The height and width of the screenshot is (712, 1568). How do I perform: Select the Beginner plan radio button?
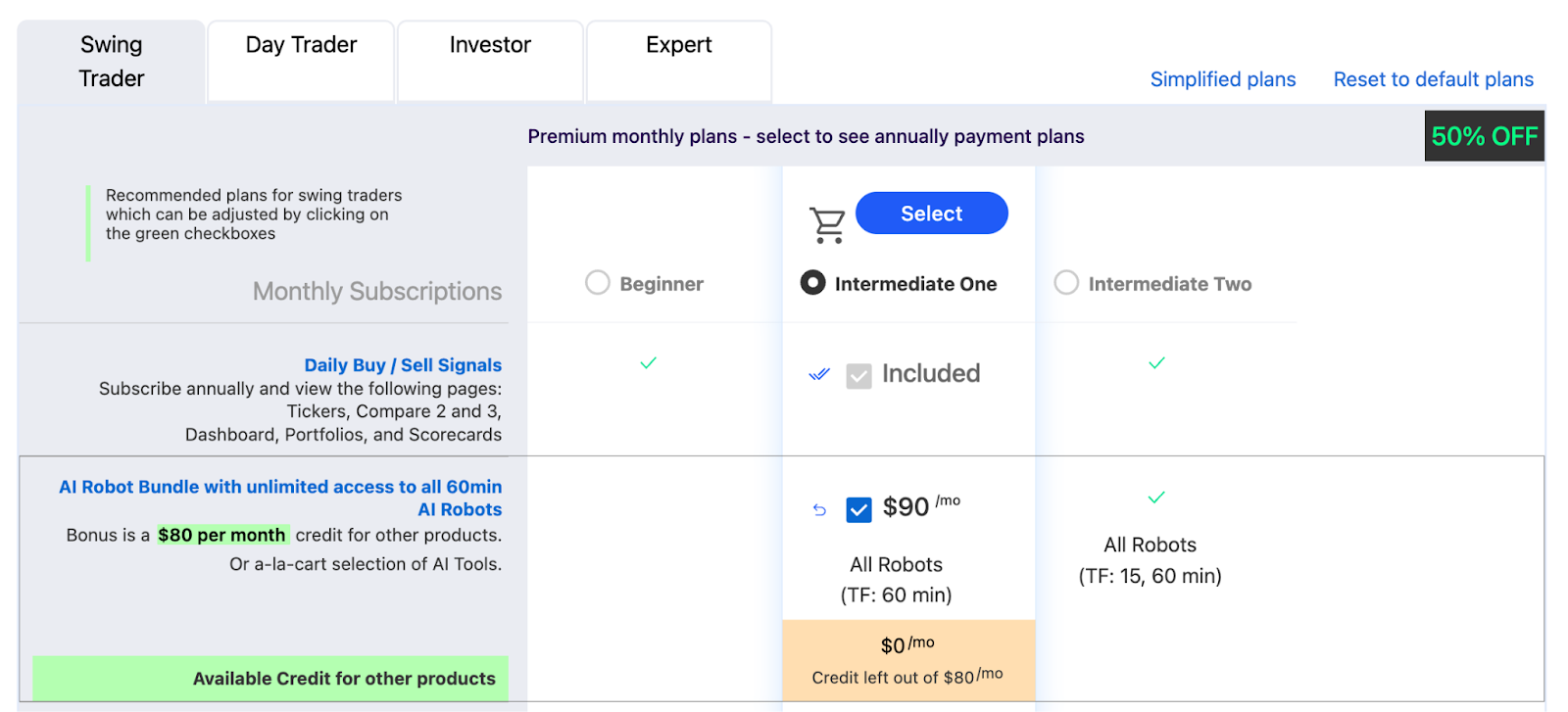(x=598, y=283)
